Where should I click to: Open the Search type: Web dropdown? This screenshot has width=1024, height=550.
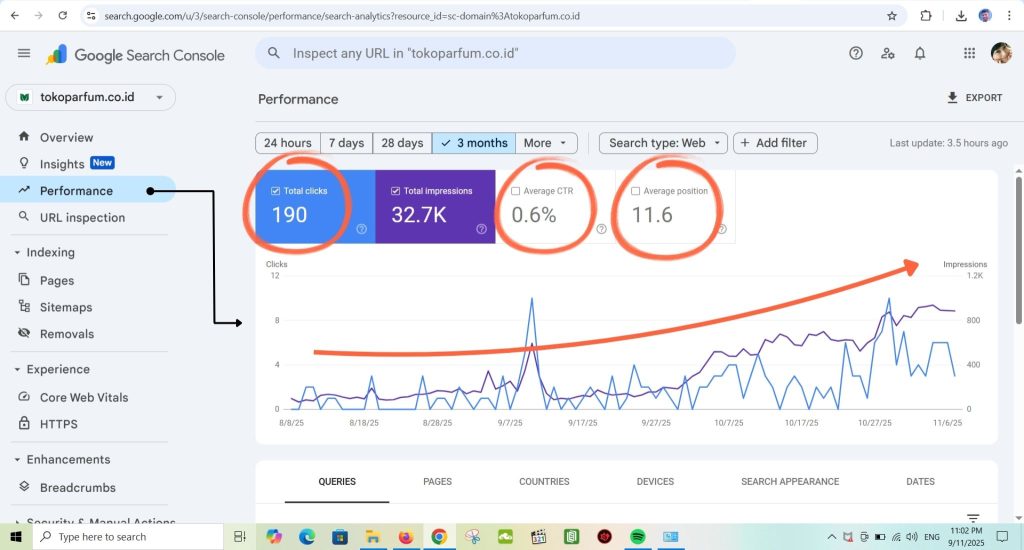point(663,143)
